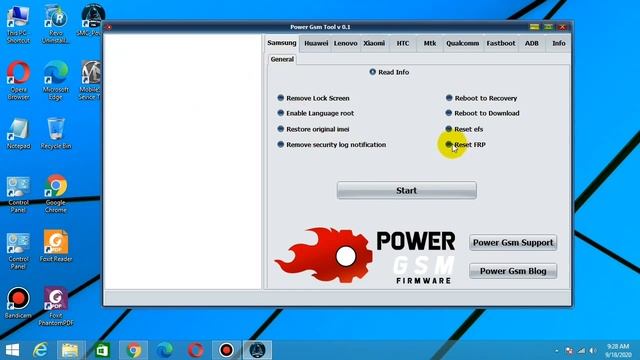Switch to the ADB tab
640x360 pixels.
pos(531,43)
